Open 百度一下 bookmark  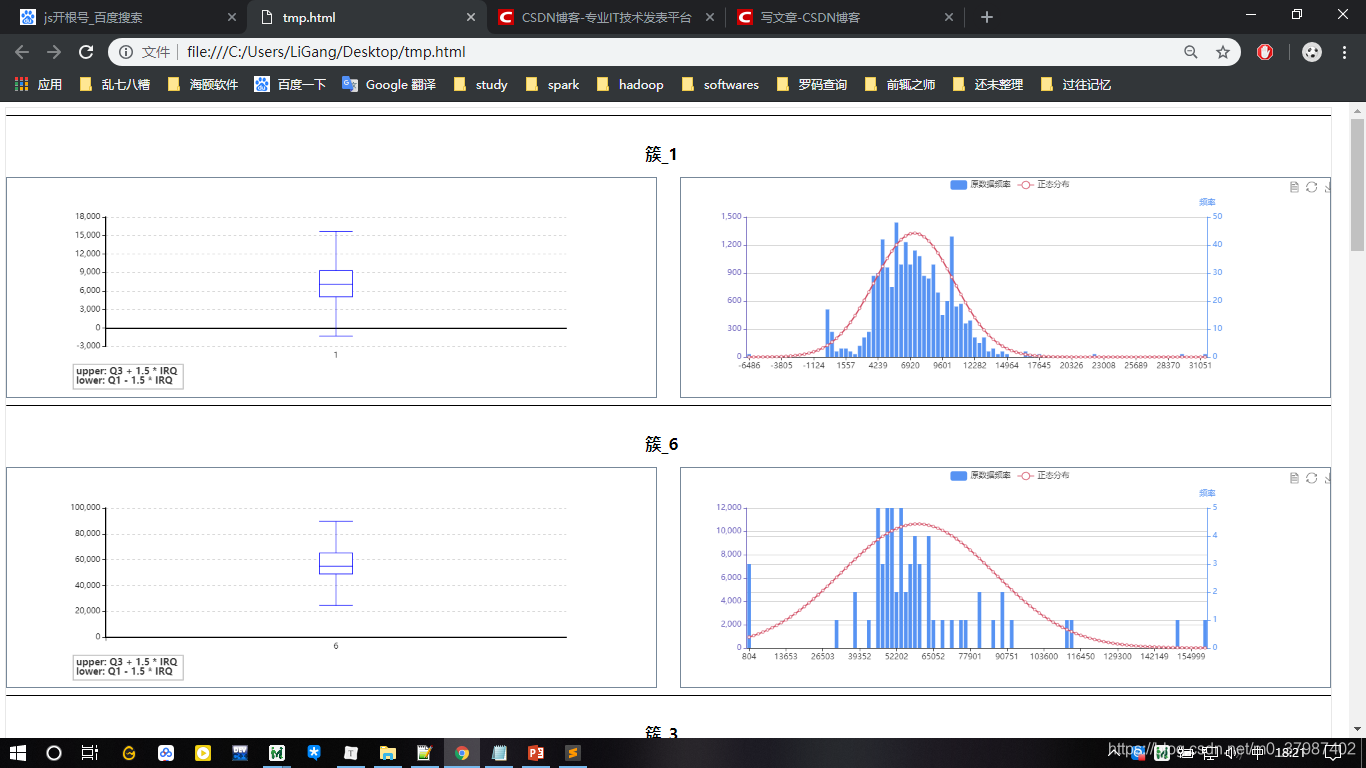tap(290, 85)
